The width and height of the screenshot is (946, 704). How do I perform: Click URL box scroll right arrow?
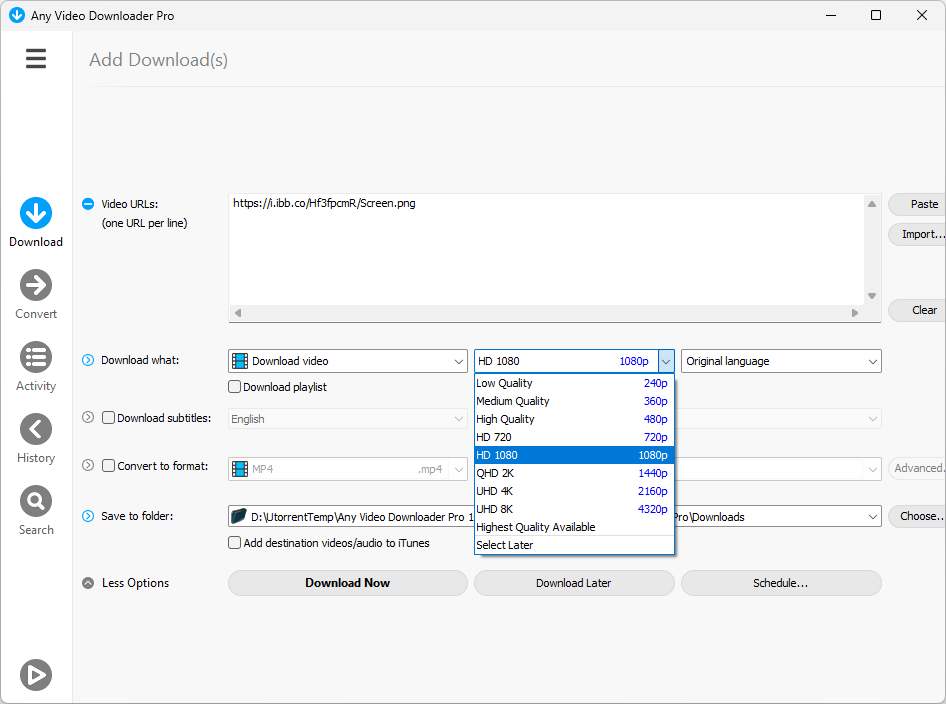(x=855, y=312)
